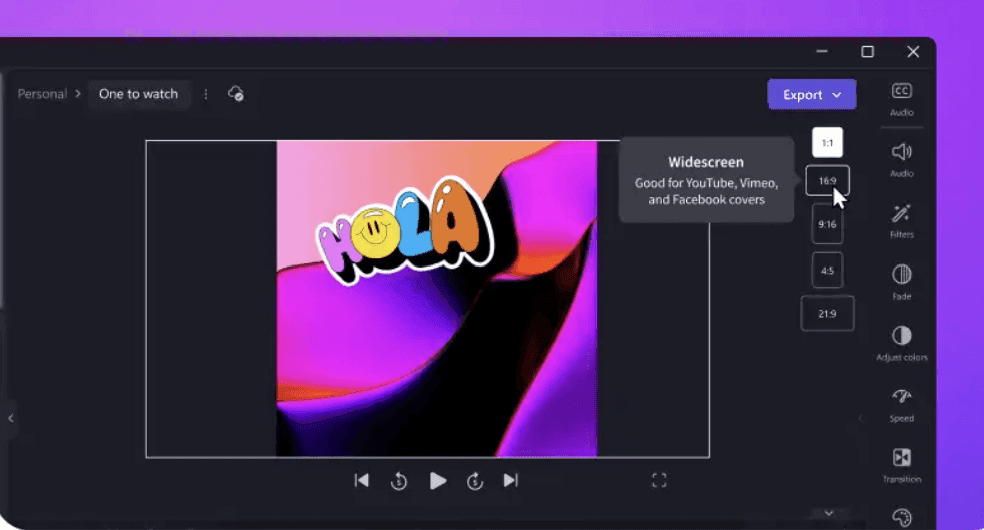Open the Fade panel
The image size is (984, 530).
901,282
